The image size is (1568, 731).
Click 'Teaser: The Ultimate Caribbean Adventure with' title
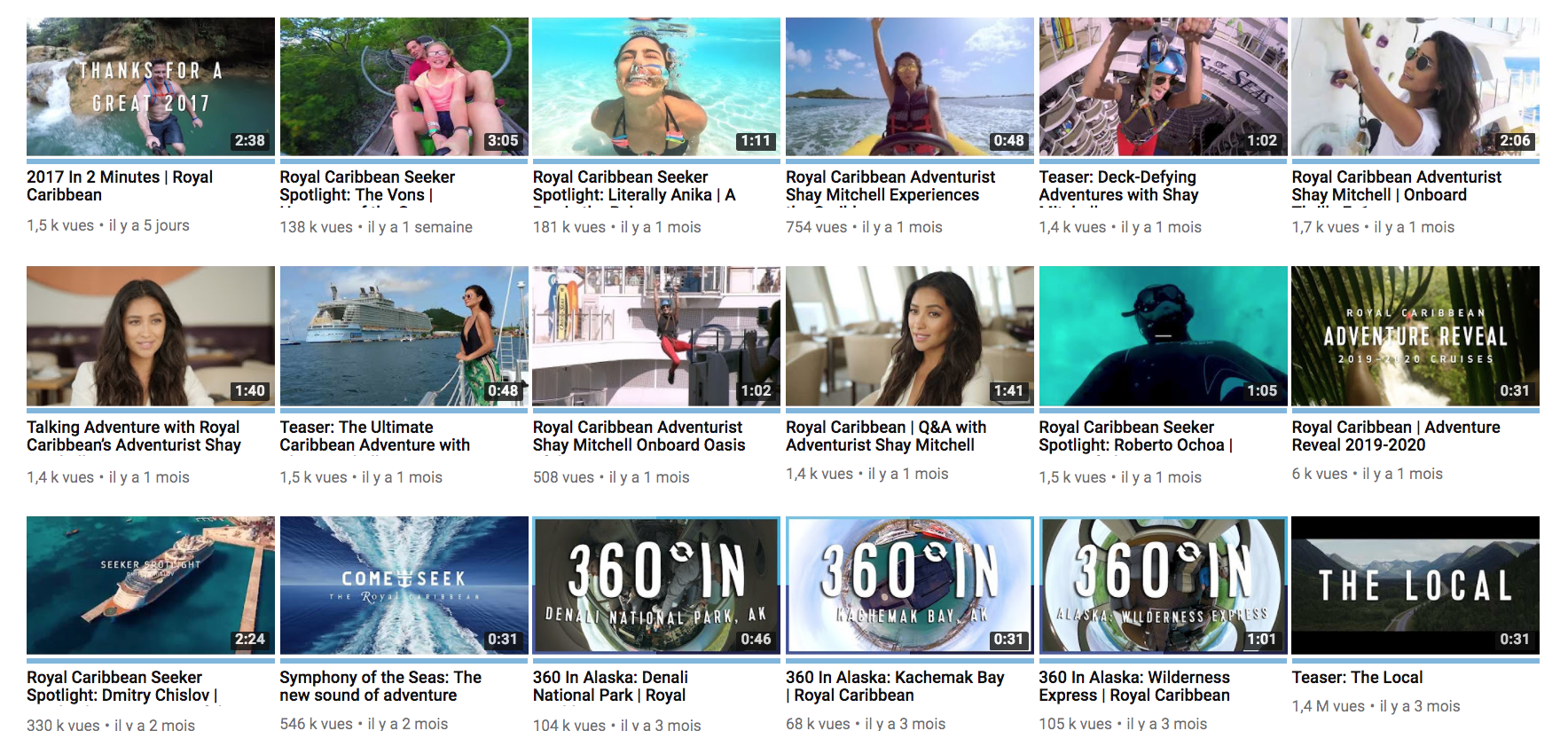coord(375,436)
